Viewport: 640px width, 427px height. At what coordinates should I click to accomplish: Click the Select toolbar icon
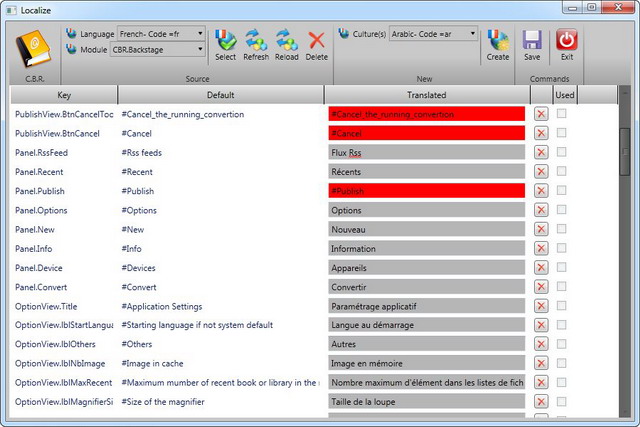[225, 40]
